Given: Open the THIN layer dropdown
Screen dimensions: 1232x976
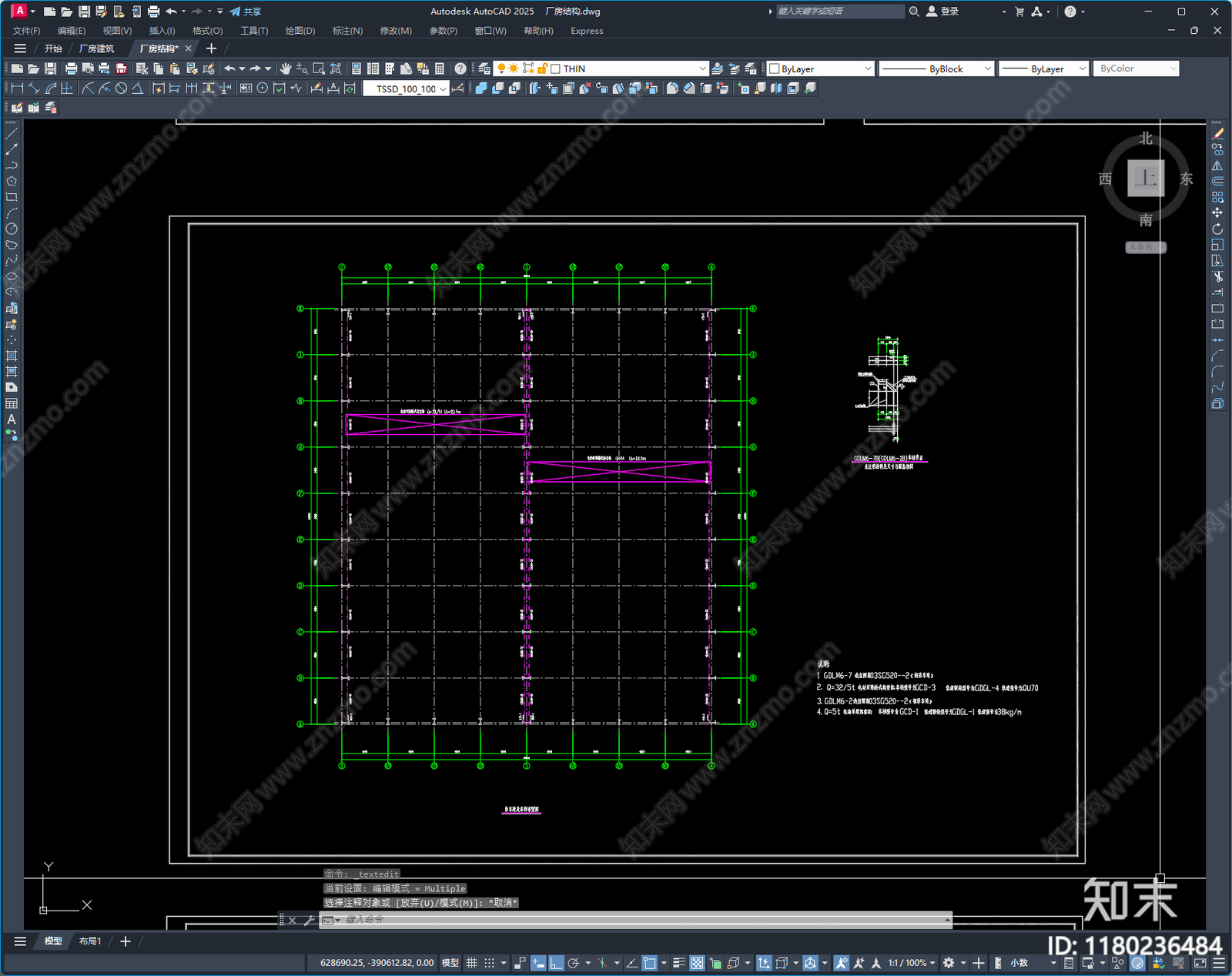Looking at the screenshot, I should click(x=701, y=69).
